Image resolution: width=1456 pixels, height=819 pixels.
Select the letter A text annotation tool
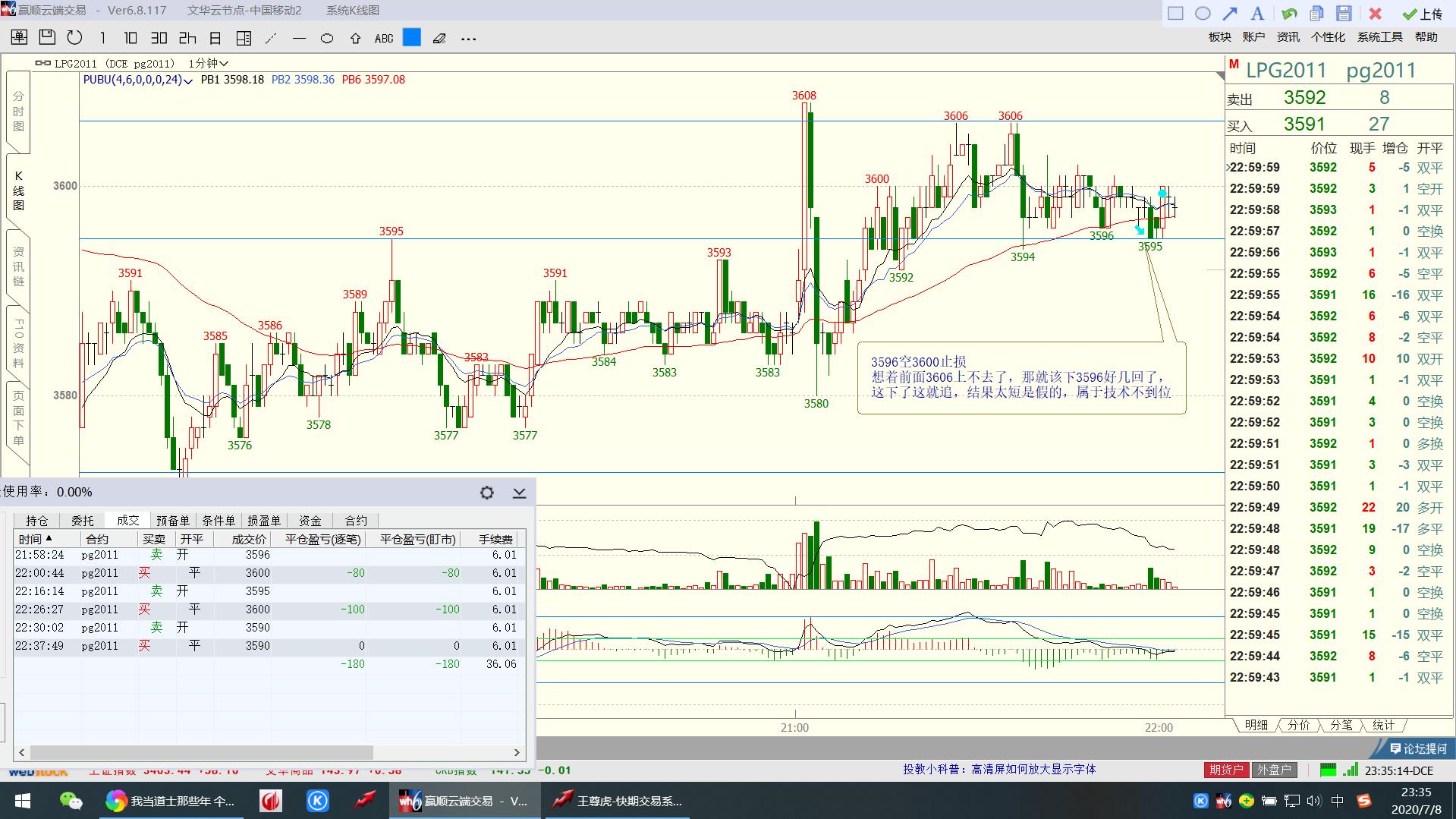pyautogui.click(x=1257, y=13)
